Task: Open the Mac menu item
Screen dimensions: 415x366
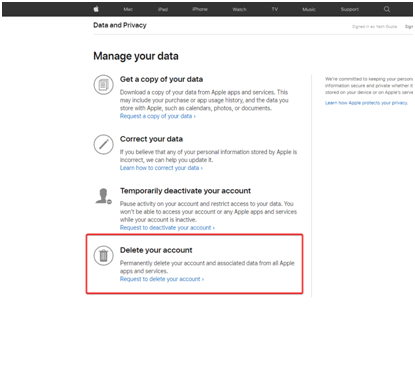Action: [128, 9]
